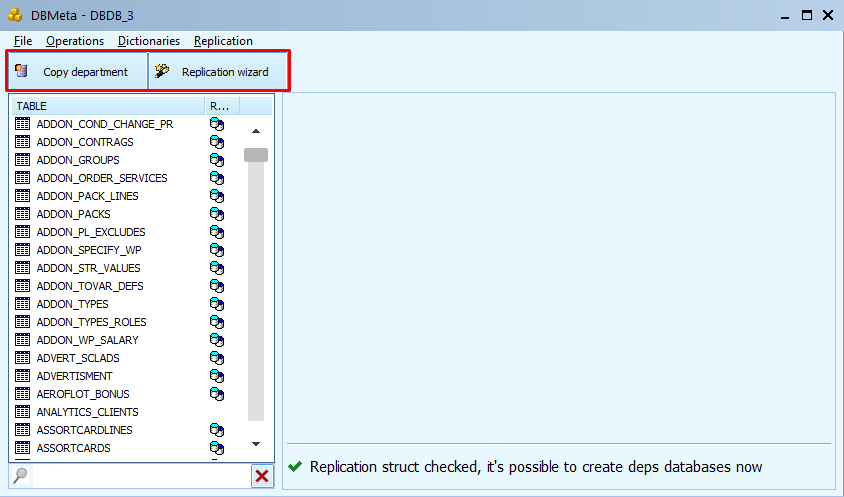This screenshot has height=497, width=844.
Task: Click table icon beside ADDON_COND_CHANGE_PR
Action: point(23,124)
